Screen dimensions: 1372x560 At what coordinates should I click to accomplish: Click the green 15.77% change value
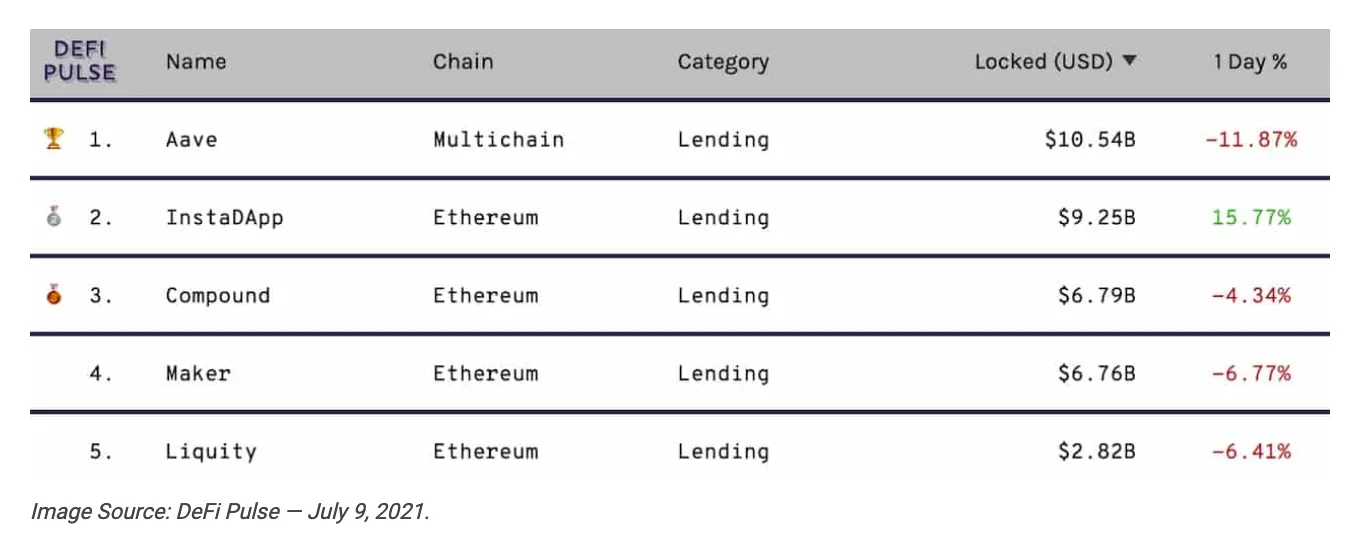point(1251,217)
